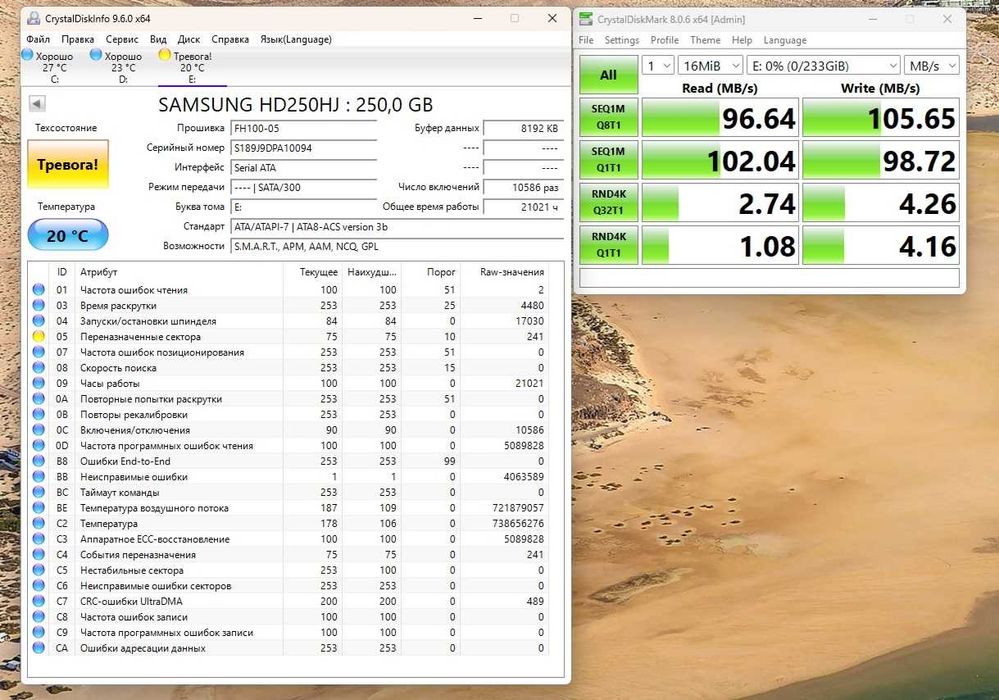Click the Число включений value 10586 раз
The image size is (999, 700).
[524, 187]
